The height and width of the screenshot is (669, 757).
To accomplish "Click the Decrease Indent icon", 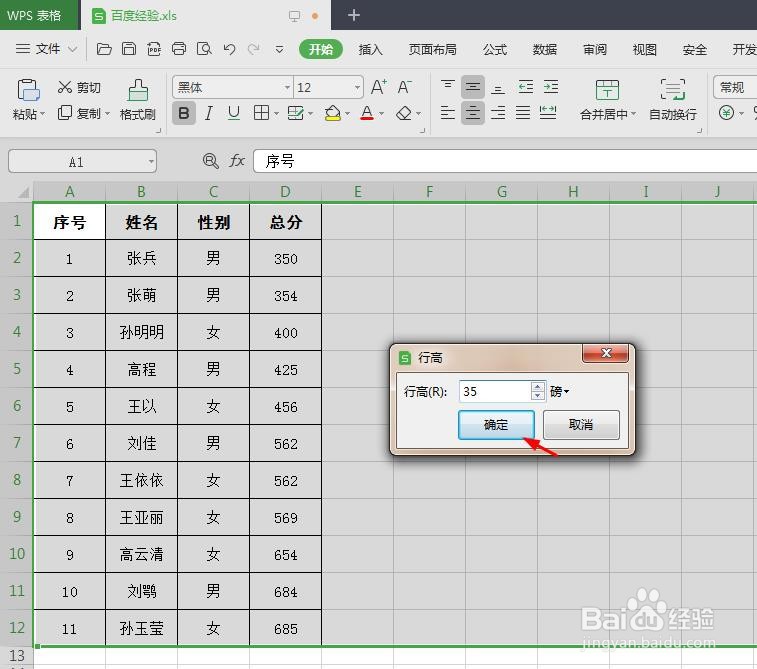I will click(525, 87).
